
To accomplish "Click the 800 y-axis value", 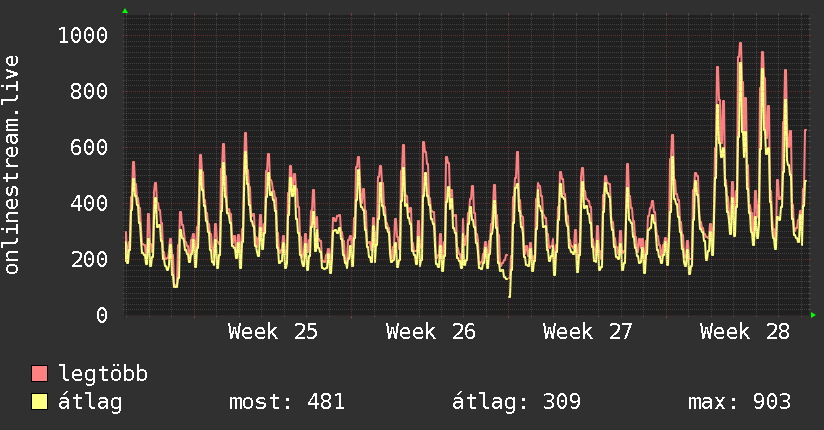I will tap(89, 91).
